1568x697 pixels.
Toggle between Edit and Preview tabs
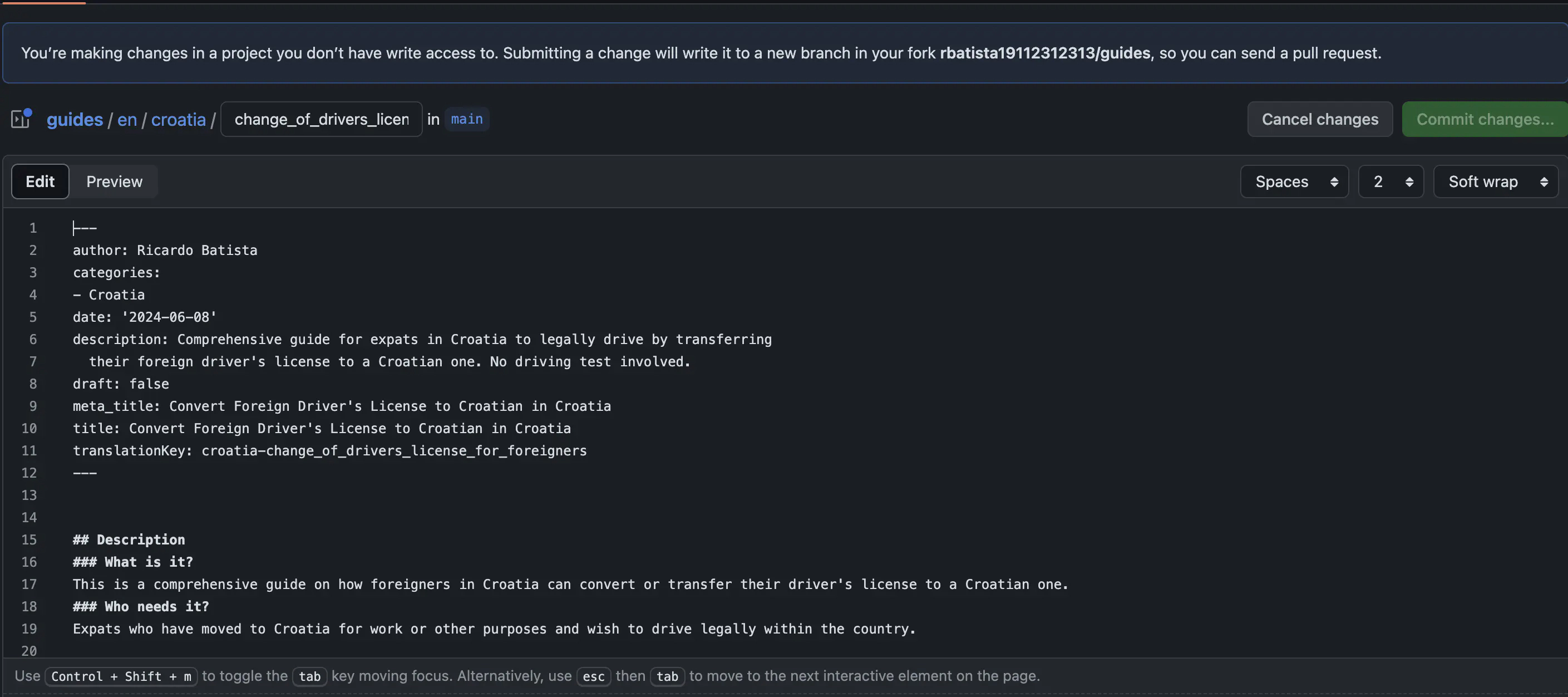pyautogui.click(x=113, y=181)
